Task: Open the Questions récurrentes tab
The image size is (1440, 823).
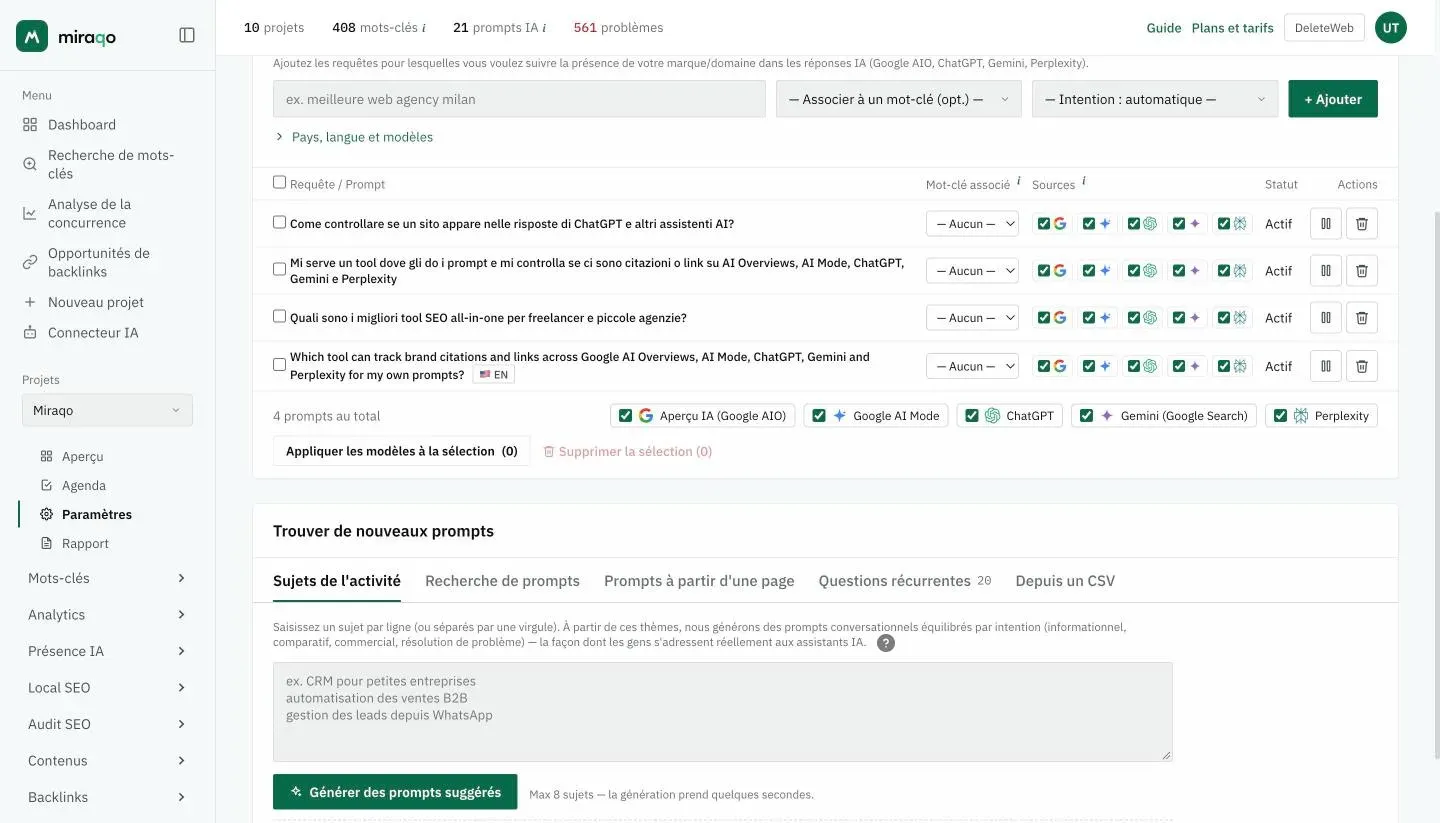Action: (905, 581)
